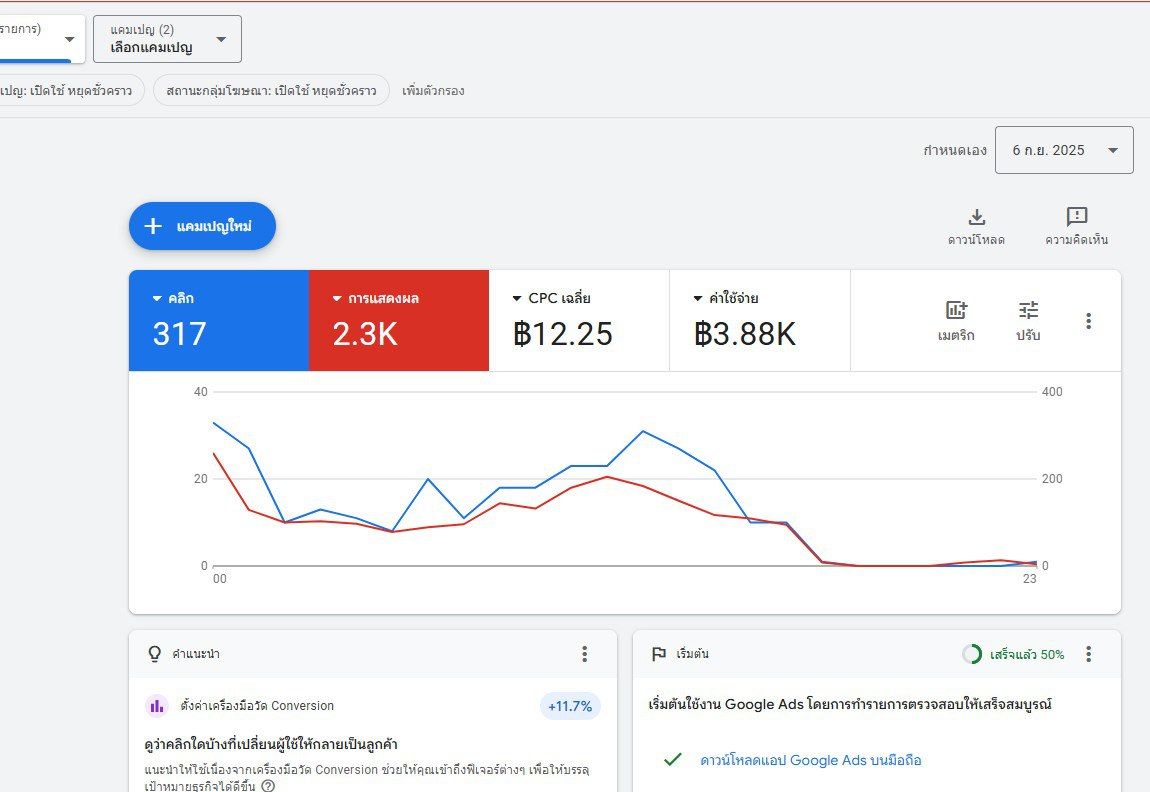Open the feedback (ความคิดเห็น) icon
The height and width of the screenshot is (792, 1150).
tap(1076, 216)
